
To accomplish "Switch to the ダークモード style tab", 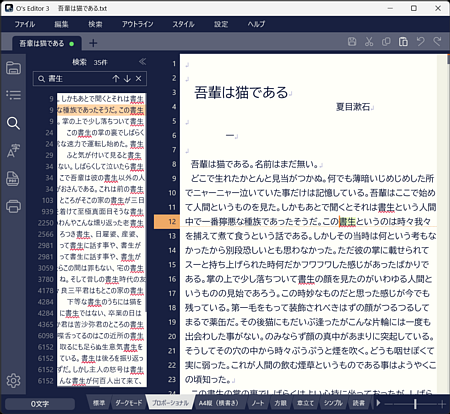I will 129,403.
